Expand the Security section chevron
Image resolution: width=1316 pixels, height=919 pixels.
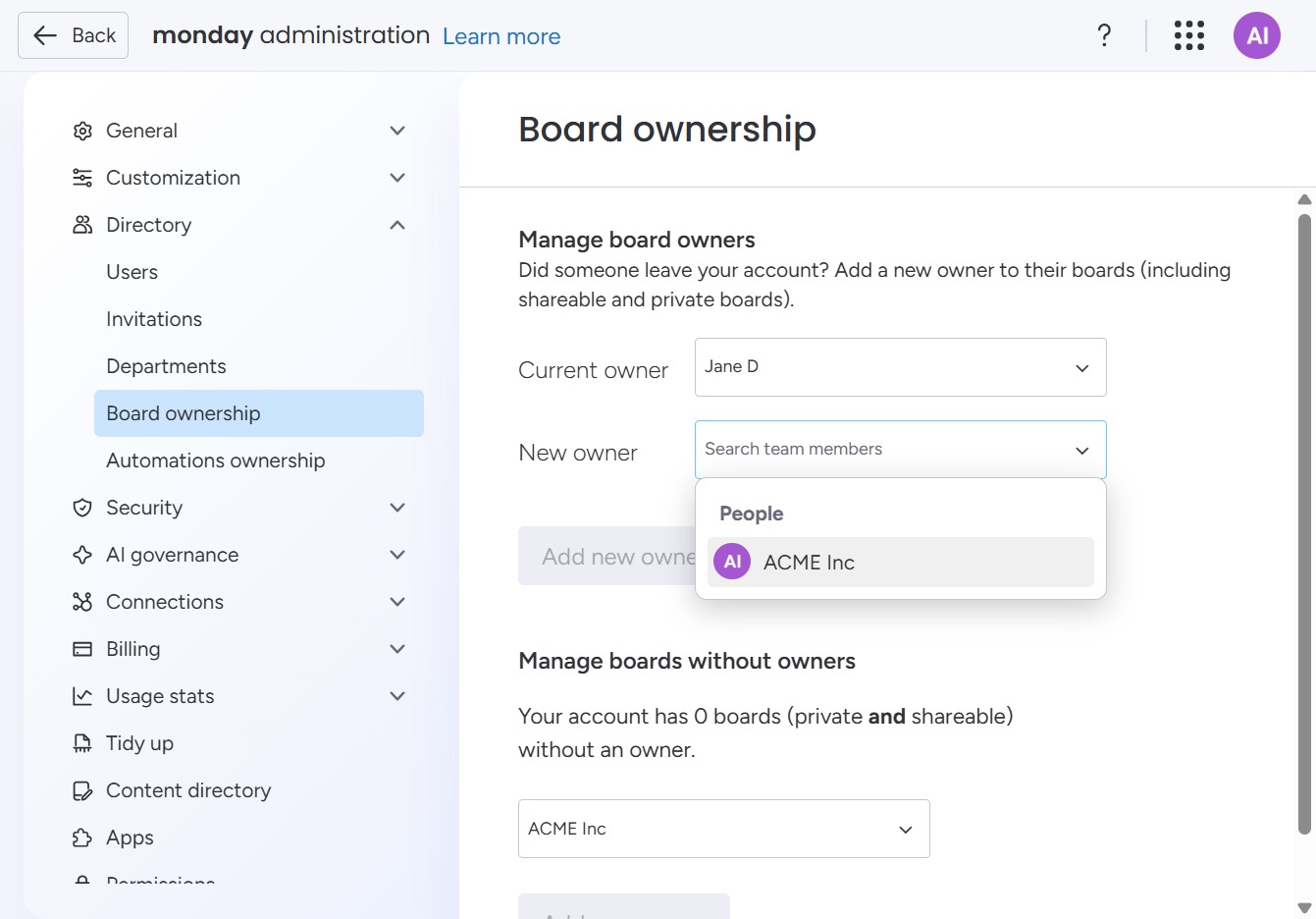pos(397,508)
